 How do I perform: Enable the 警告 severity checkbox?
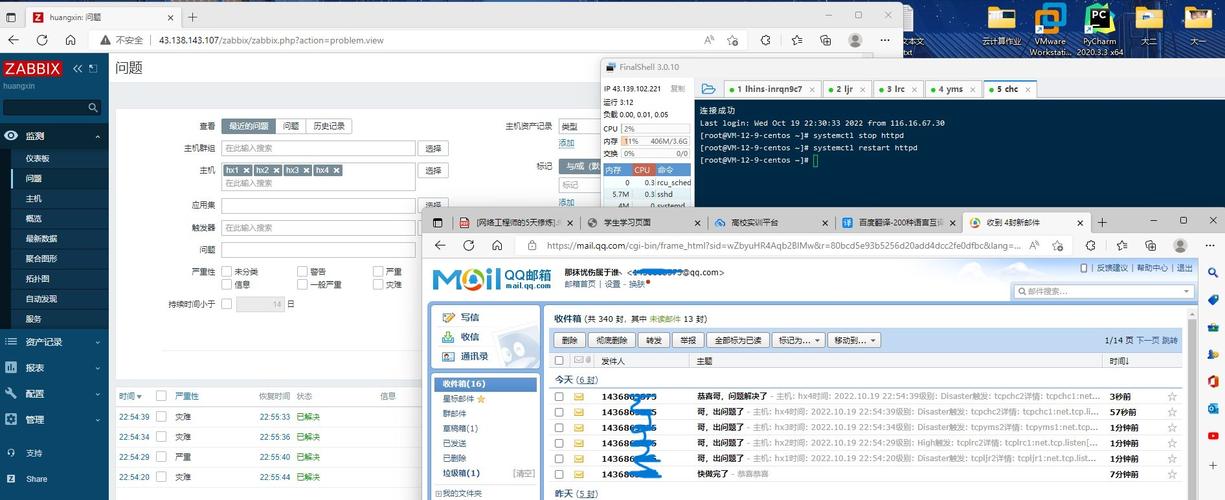302,271
